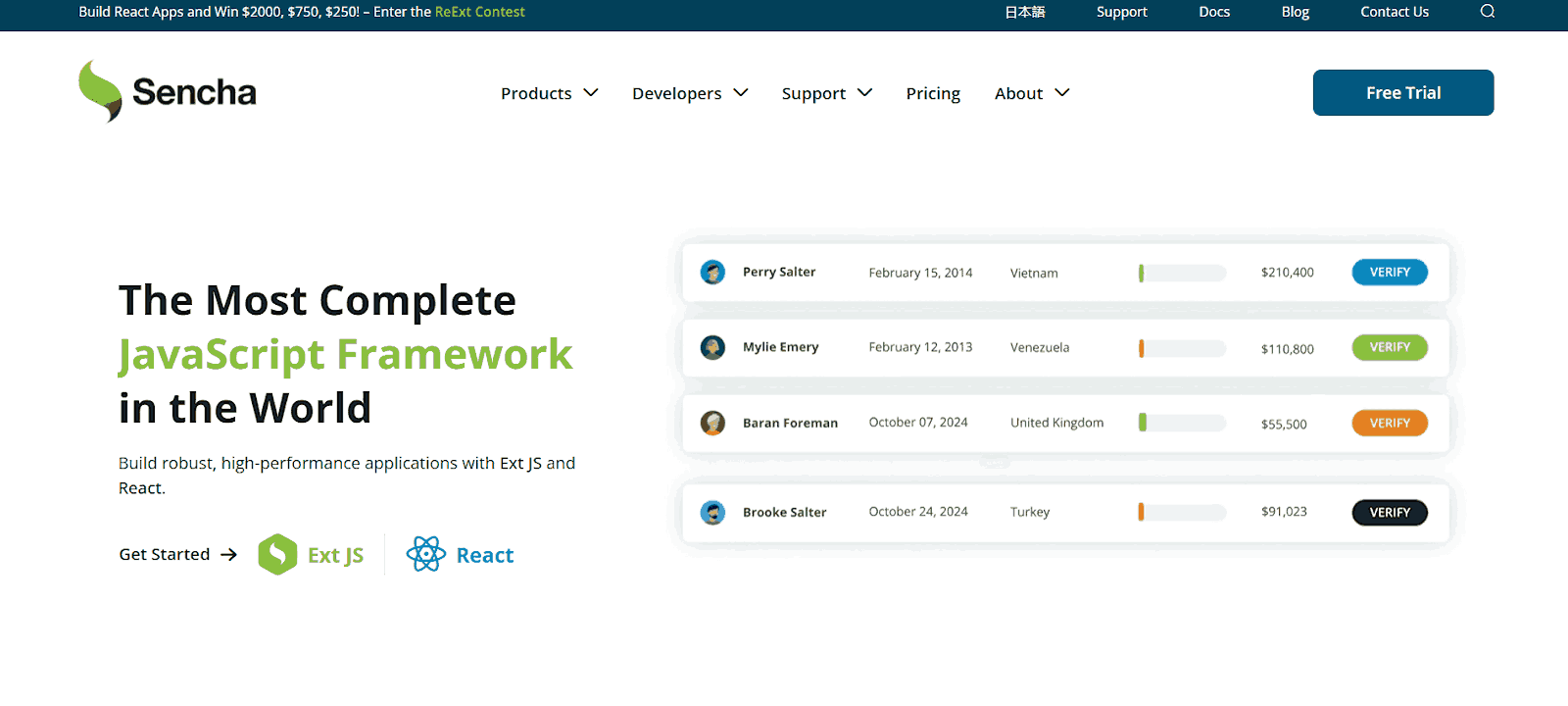Click the date February 15, 2014

pos(920,273)
